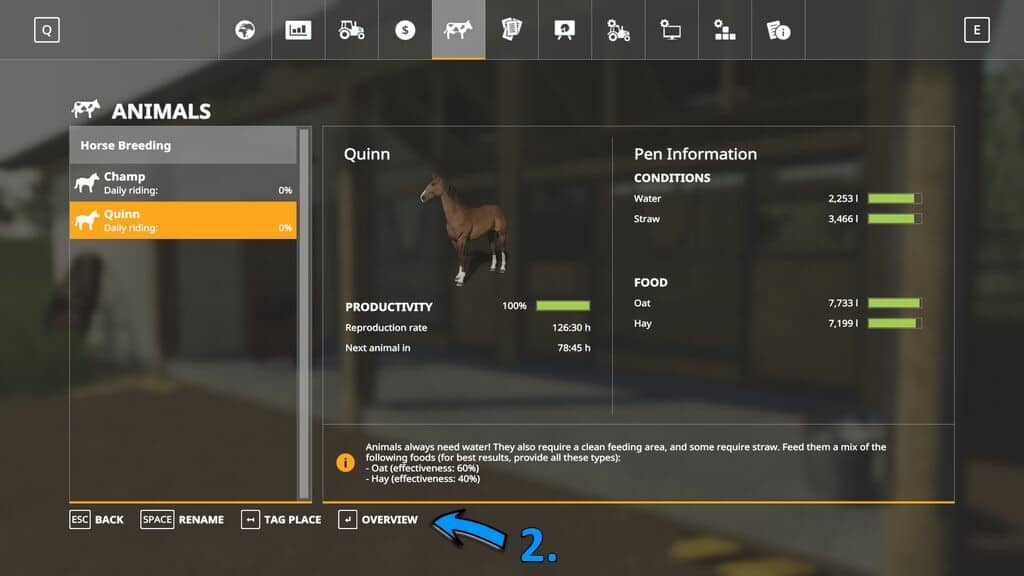Click the Overview button

[378, 520]
